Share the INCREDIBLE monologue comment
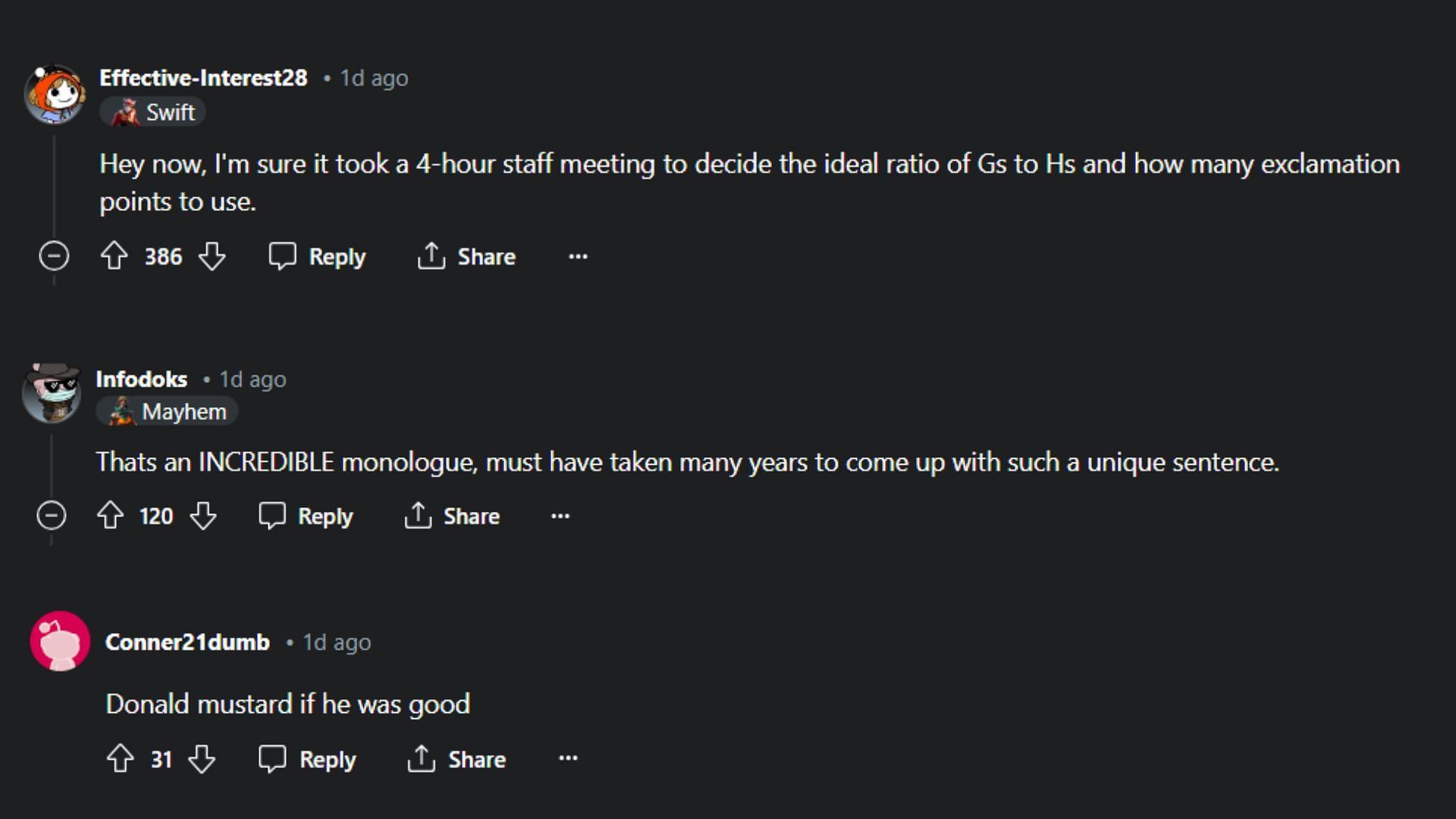 pos(452,516)
